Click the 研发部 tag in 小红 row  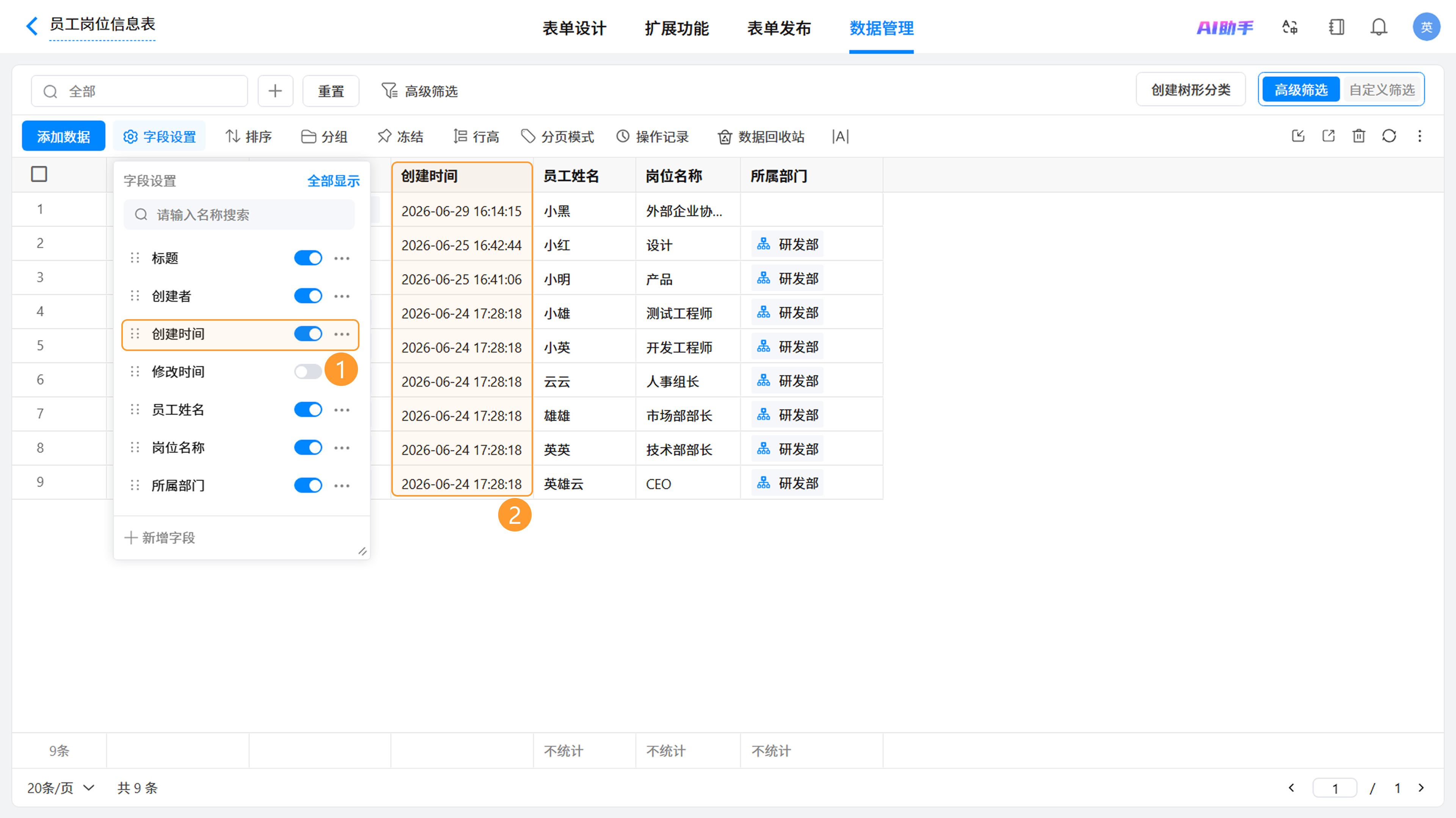click(788, 244)
